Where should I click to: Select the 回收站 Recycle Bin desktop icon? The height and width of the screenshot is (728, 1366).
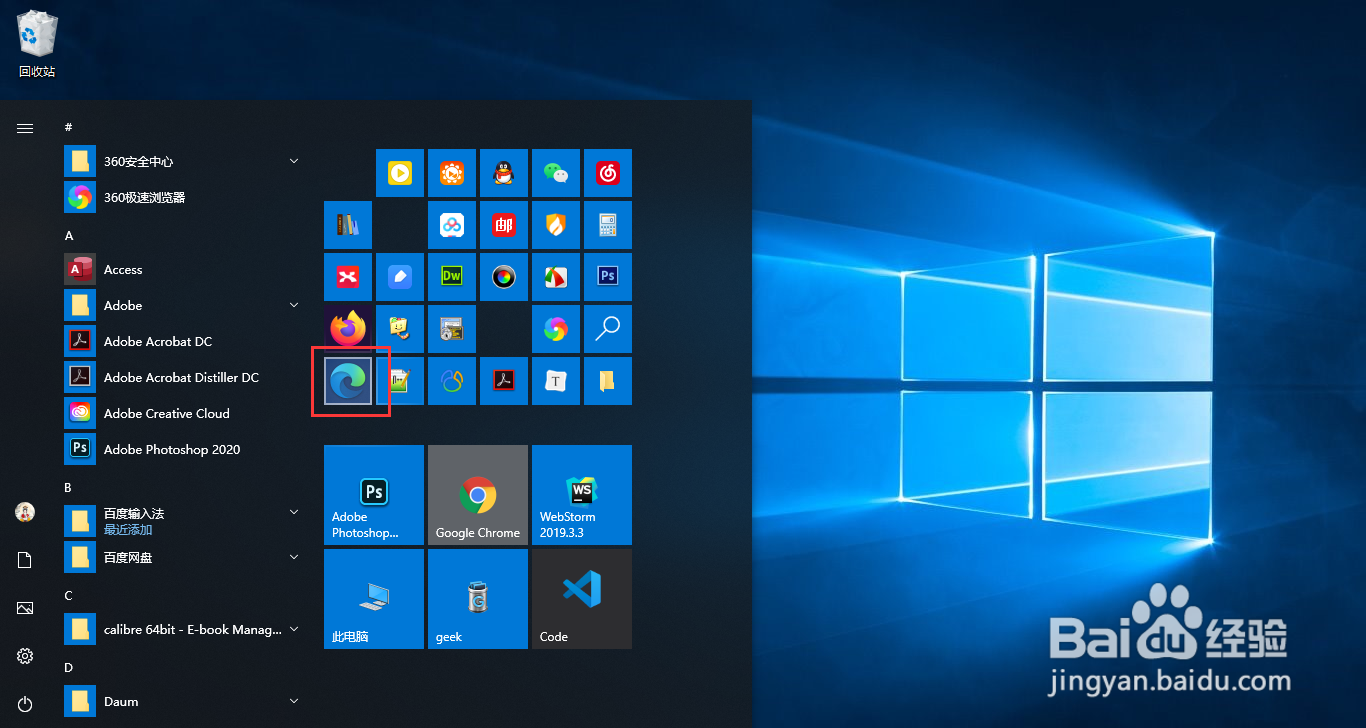click(x=37, y=45)
